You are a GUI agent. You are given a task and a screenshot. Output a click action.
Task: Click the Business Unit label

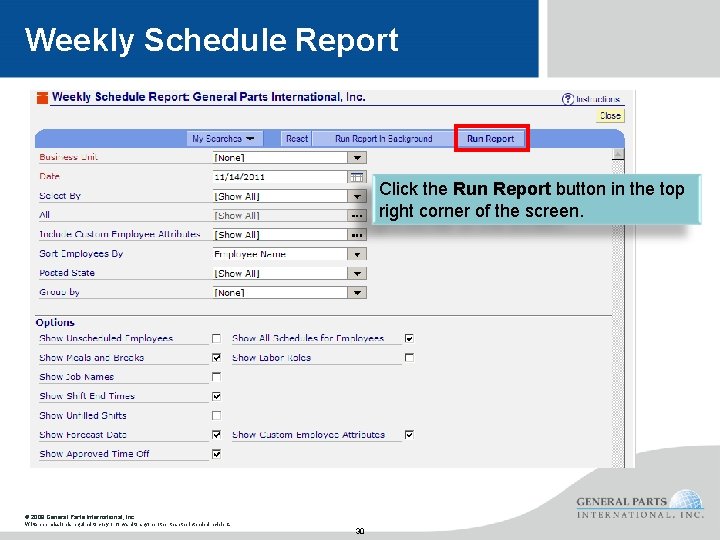(x=68, y=157)
